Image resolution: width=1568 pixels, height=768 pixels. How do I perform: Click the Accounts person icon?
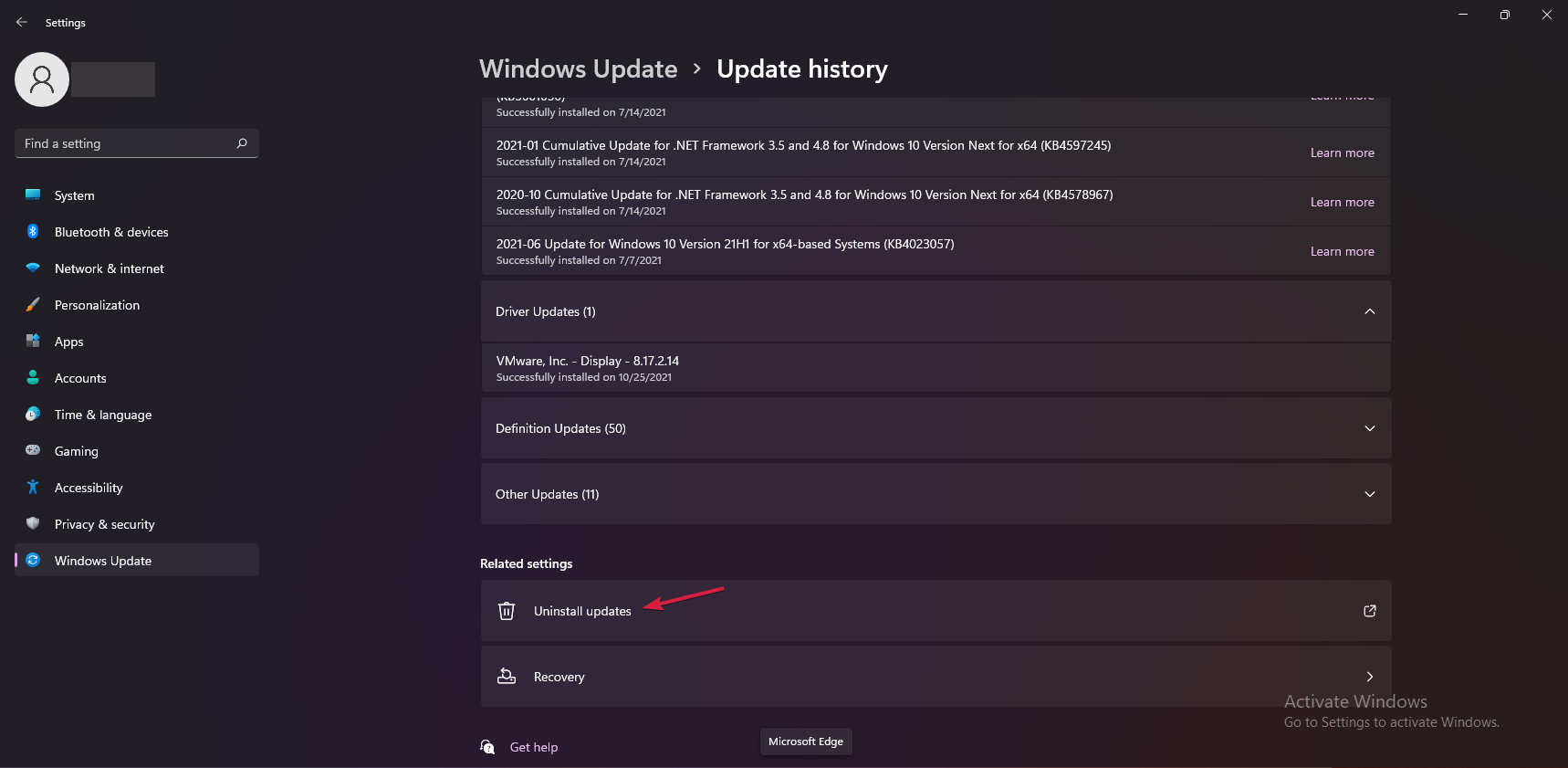point(33,377)
